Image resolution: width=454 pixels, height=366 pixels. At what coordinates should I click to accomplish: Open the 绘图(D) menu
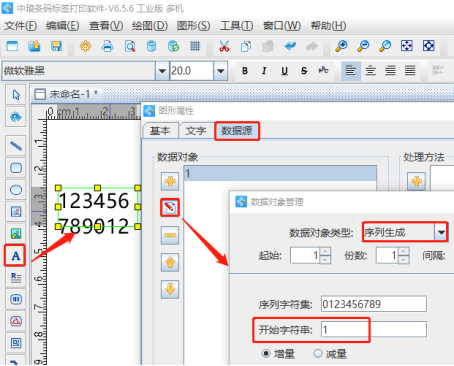(x=150, y=26)
